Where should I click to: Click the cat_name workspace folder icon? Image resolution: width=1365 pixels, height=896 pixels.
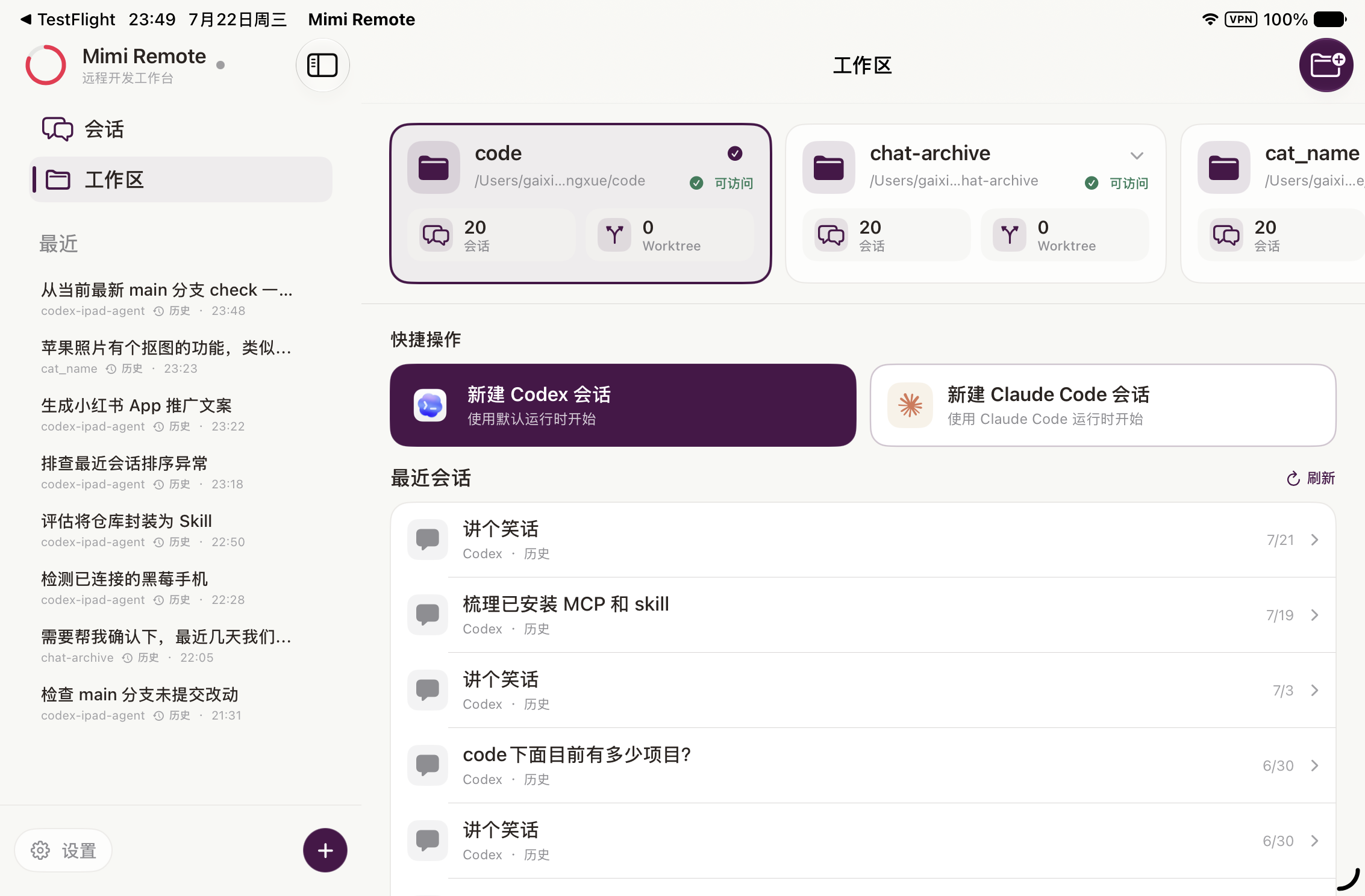coord(1224,167)
